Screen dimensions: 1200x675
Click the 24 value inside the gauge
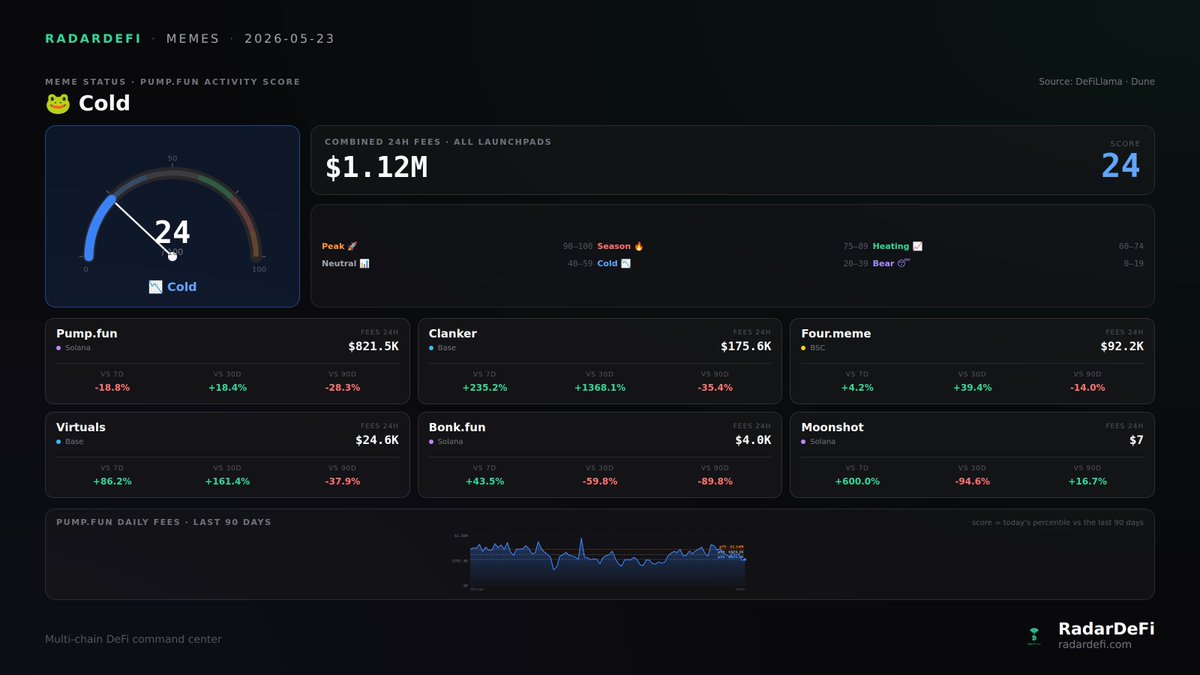[172, 233]
